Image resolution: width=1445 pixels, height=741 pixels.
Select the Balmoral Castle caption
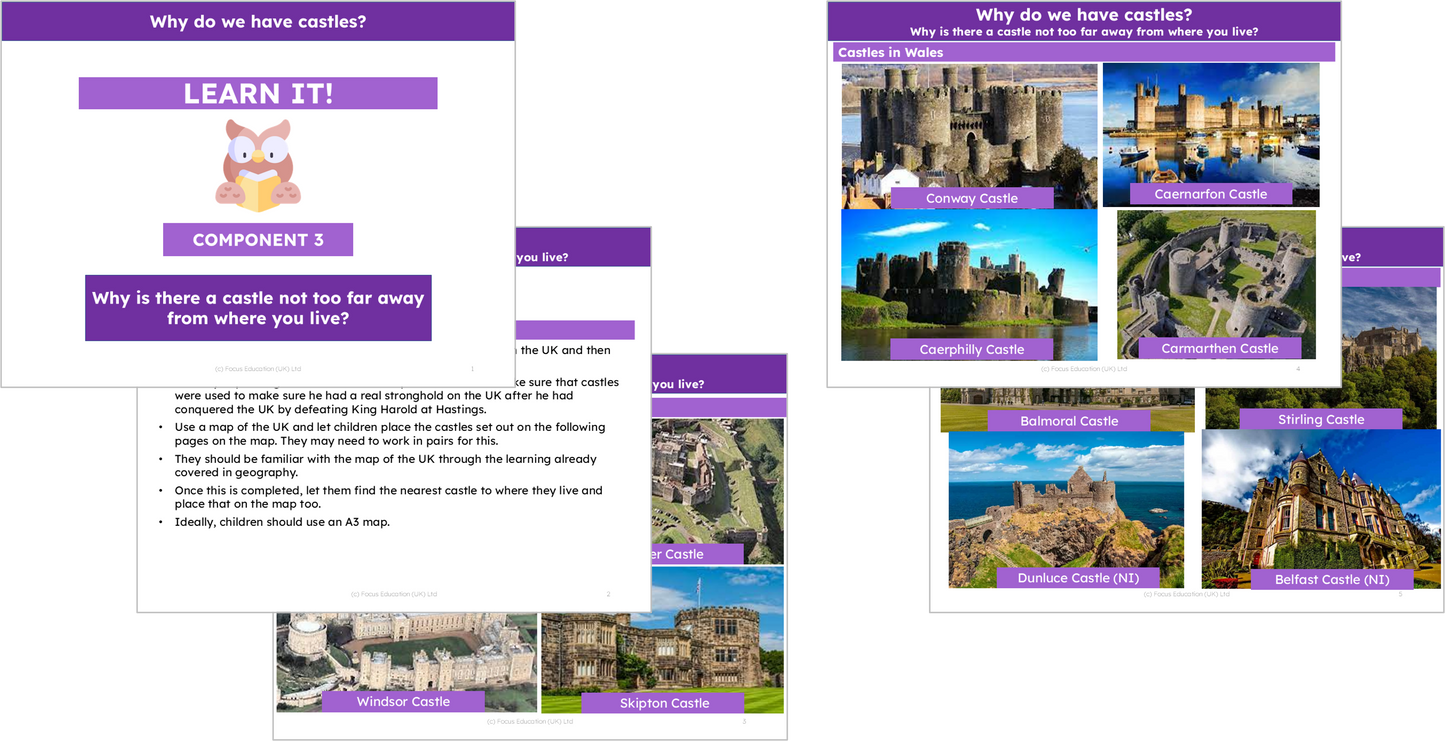(x=1069, y=421)
